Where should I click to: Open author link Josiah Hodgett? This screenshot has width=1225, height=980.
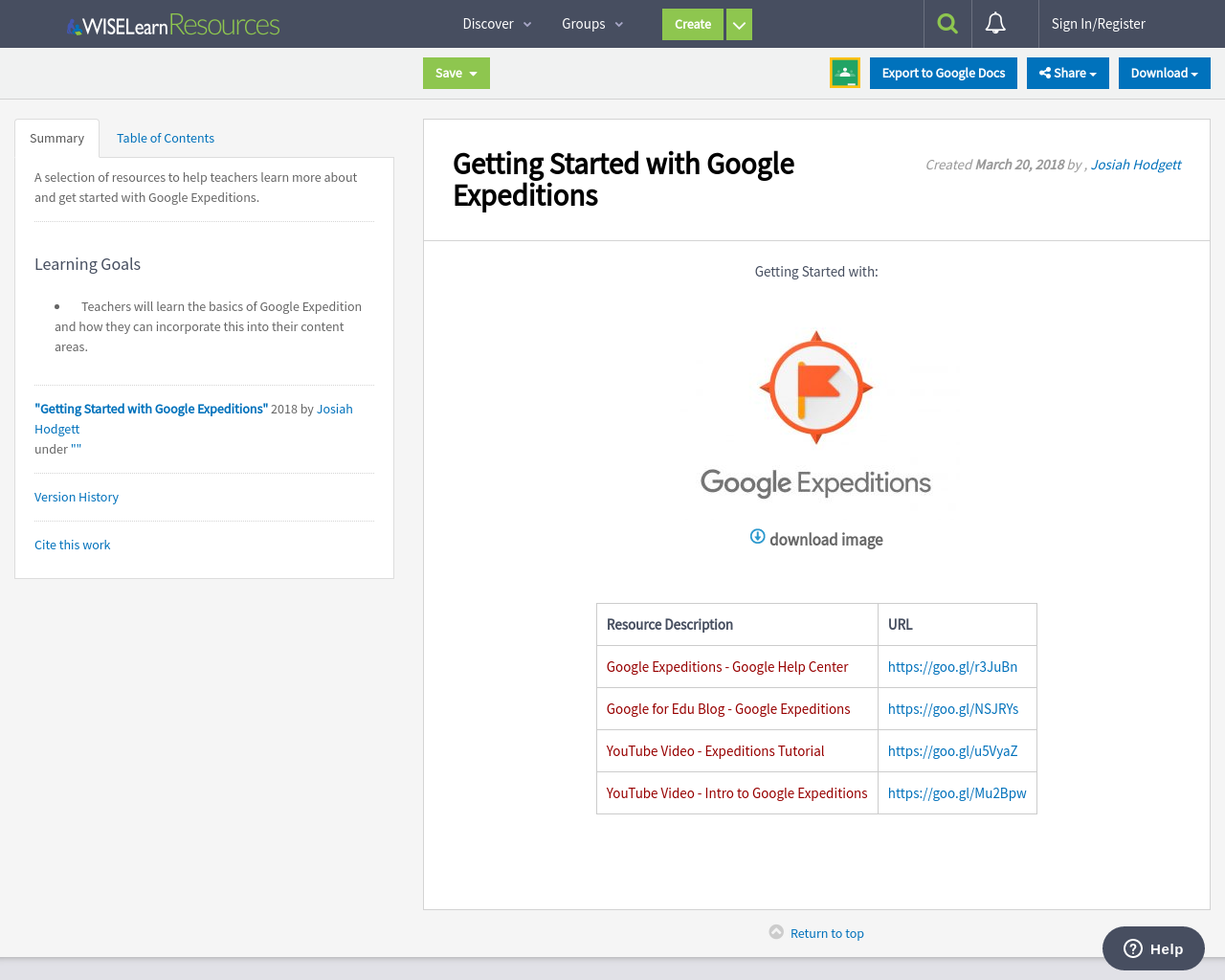[x=1135, y=164]
